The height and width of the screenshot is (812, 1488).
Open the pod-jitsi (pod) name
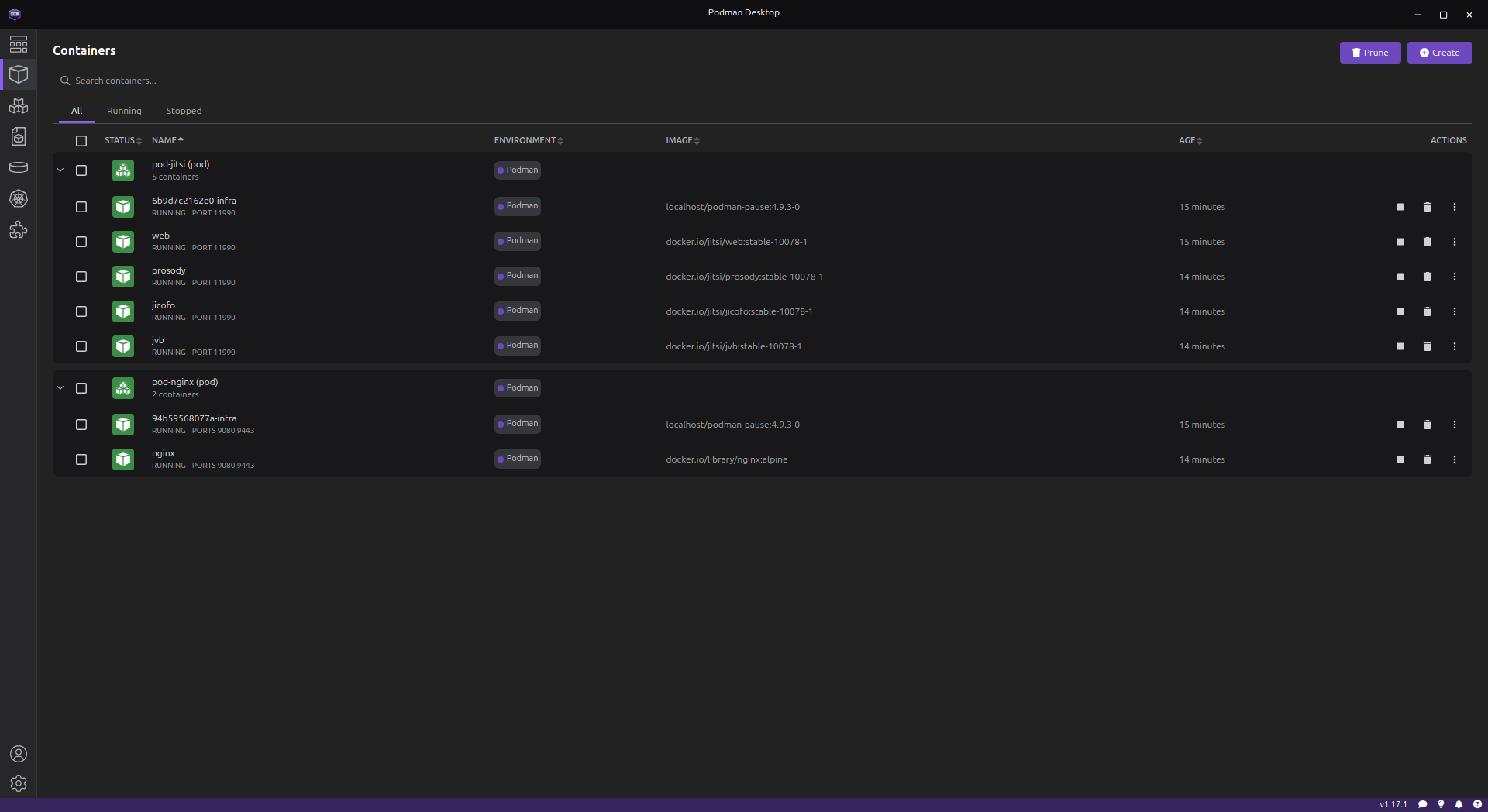click(181, 164)
